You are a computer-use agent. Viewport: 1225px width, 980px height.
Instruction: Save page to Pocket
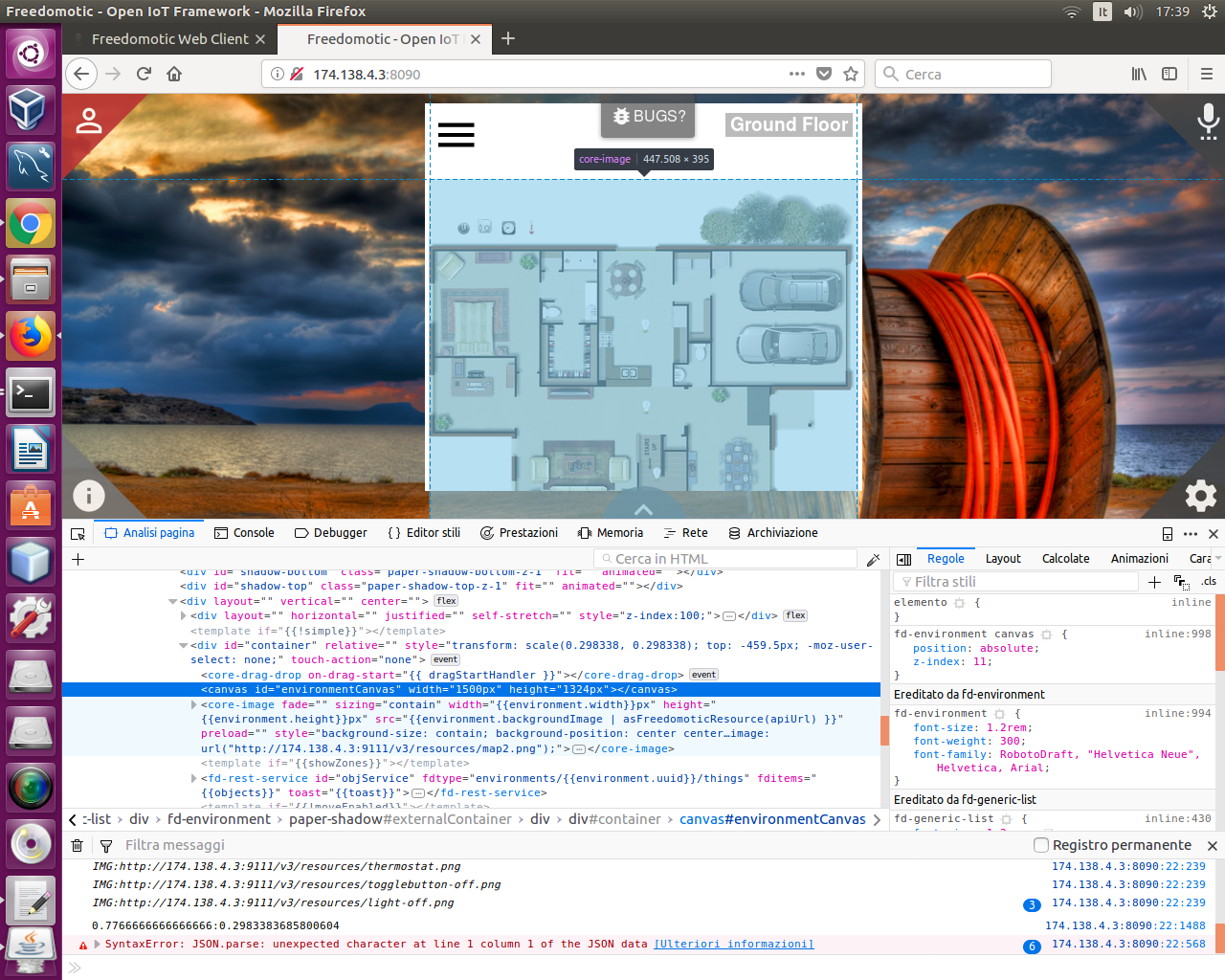click(824, 74)
